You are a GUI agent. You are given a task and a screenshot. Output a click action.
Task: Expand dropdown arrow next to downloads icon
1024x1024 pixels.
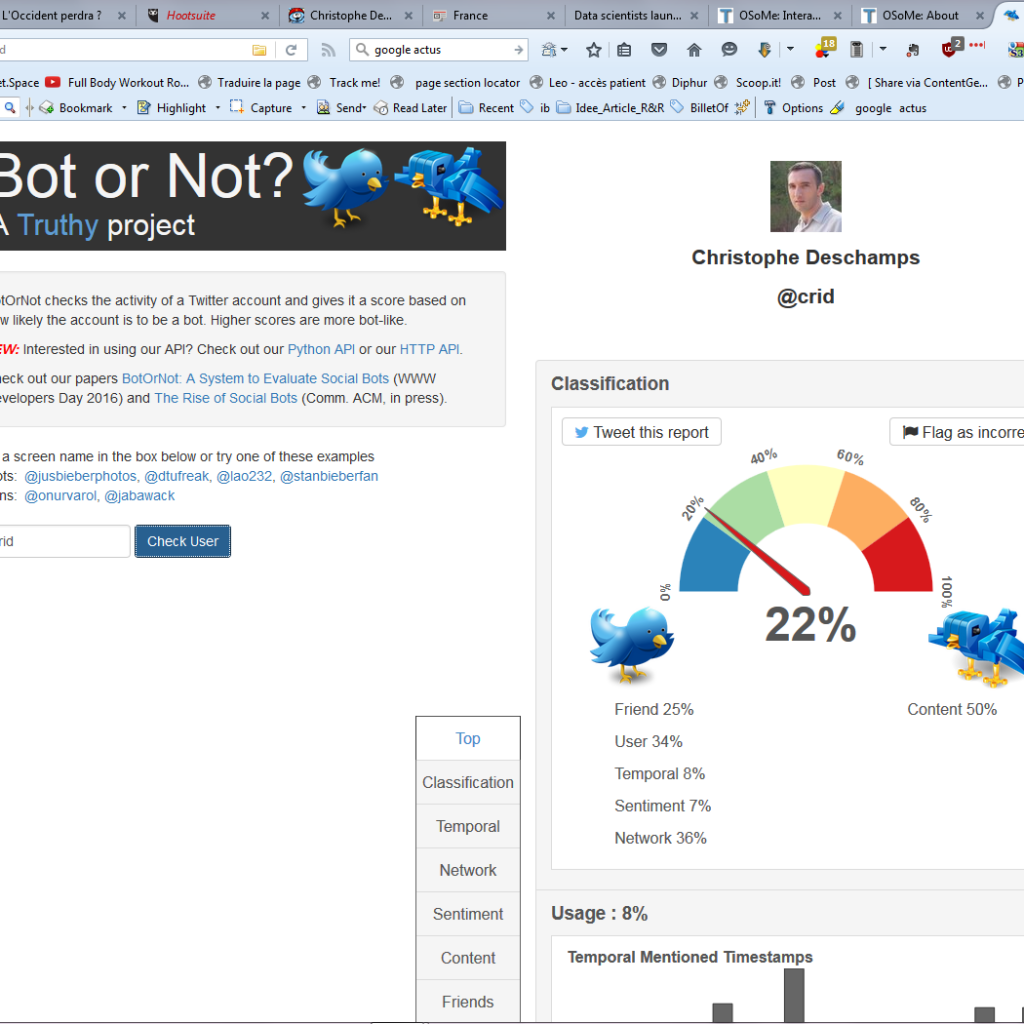pyautogui.click(x=790, y=49)
